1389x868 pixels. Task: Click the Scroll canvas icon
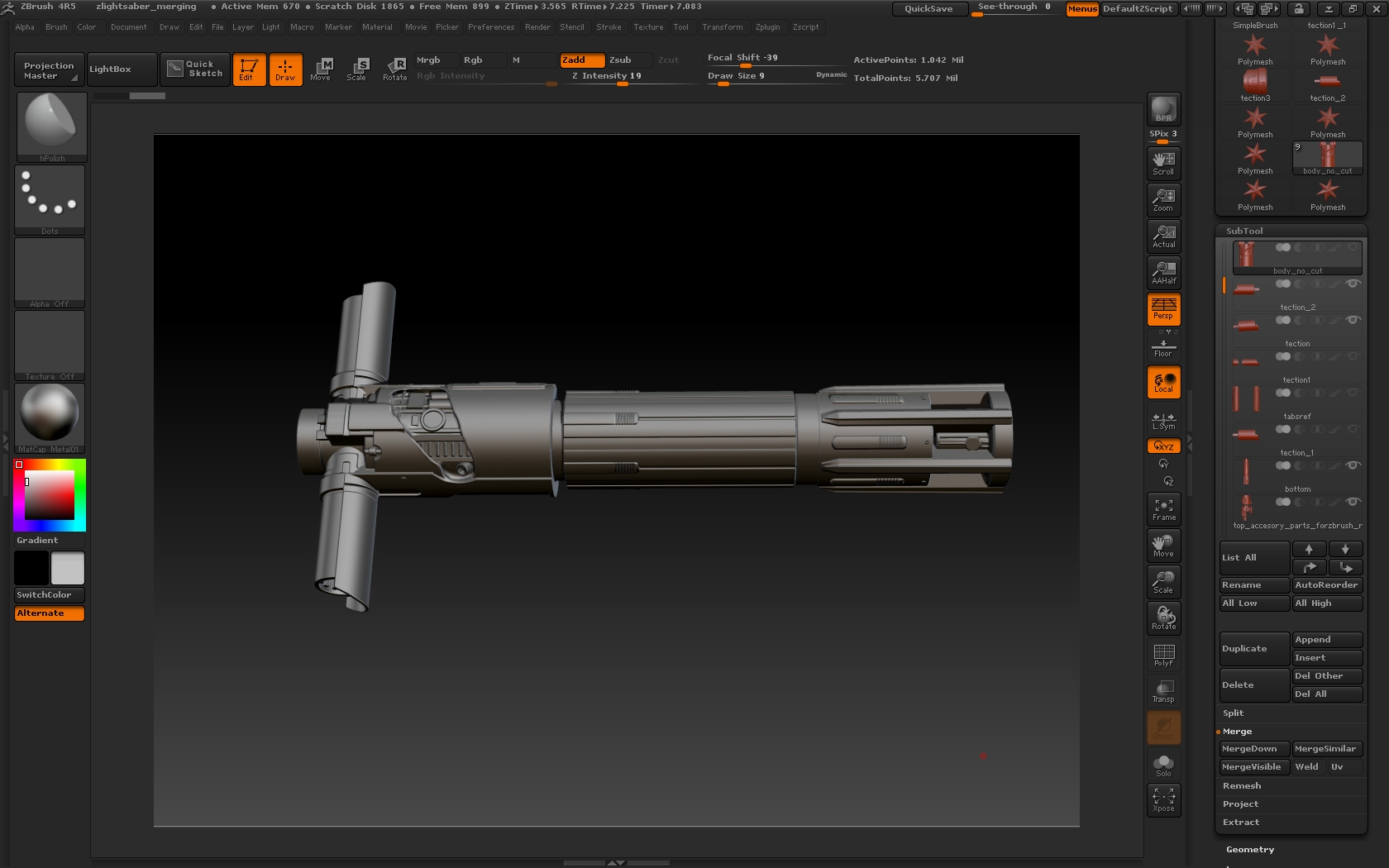click(1163, 163)
